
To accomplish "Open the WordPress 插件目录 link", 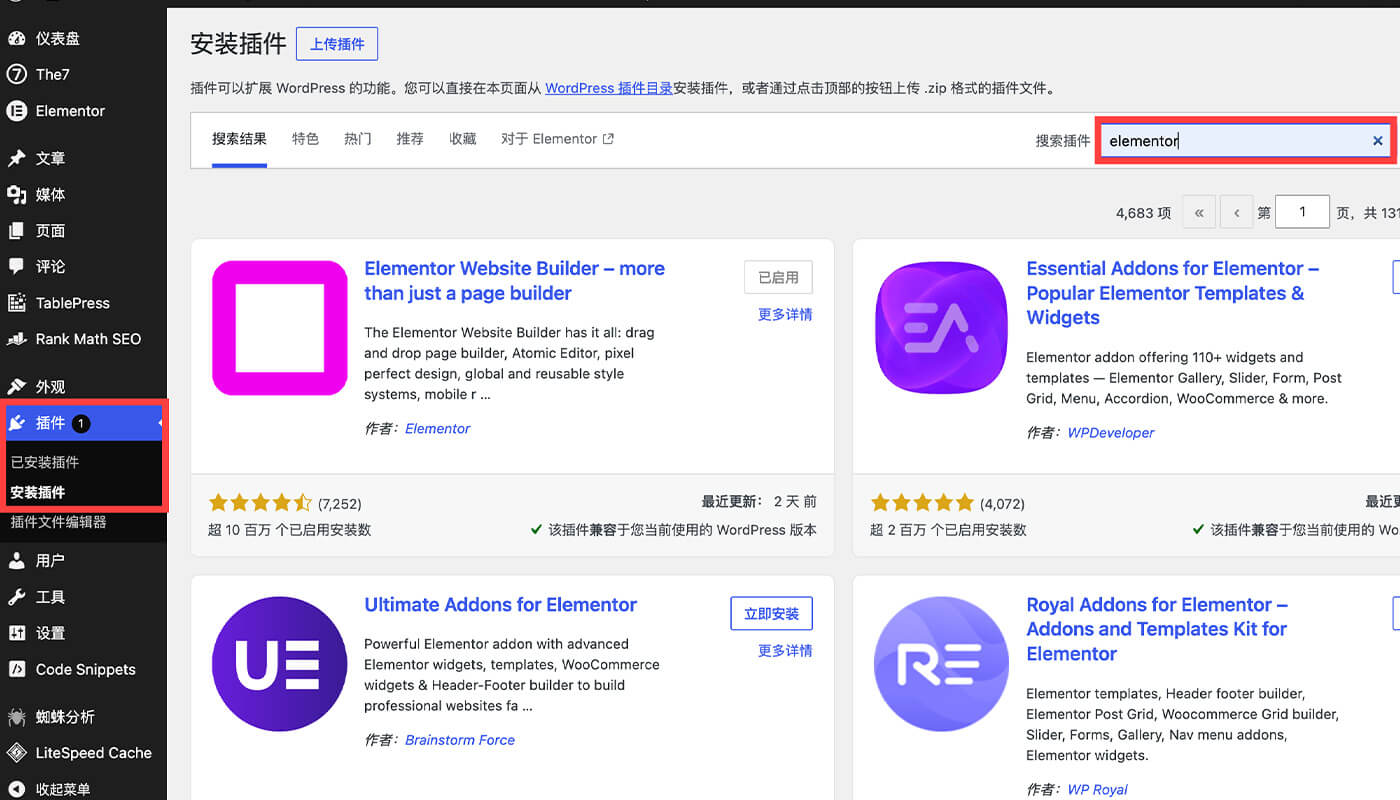I will 608,88.
